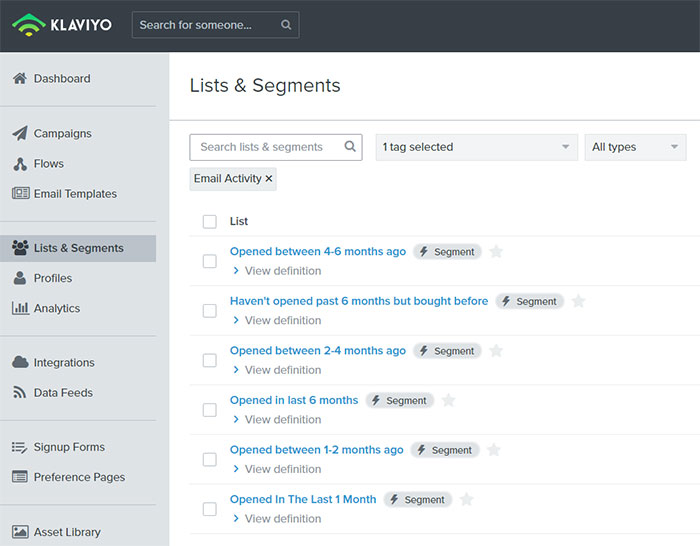
Task: Check the Opened between 2-4 months ago row
Action: point(210,360)
